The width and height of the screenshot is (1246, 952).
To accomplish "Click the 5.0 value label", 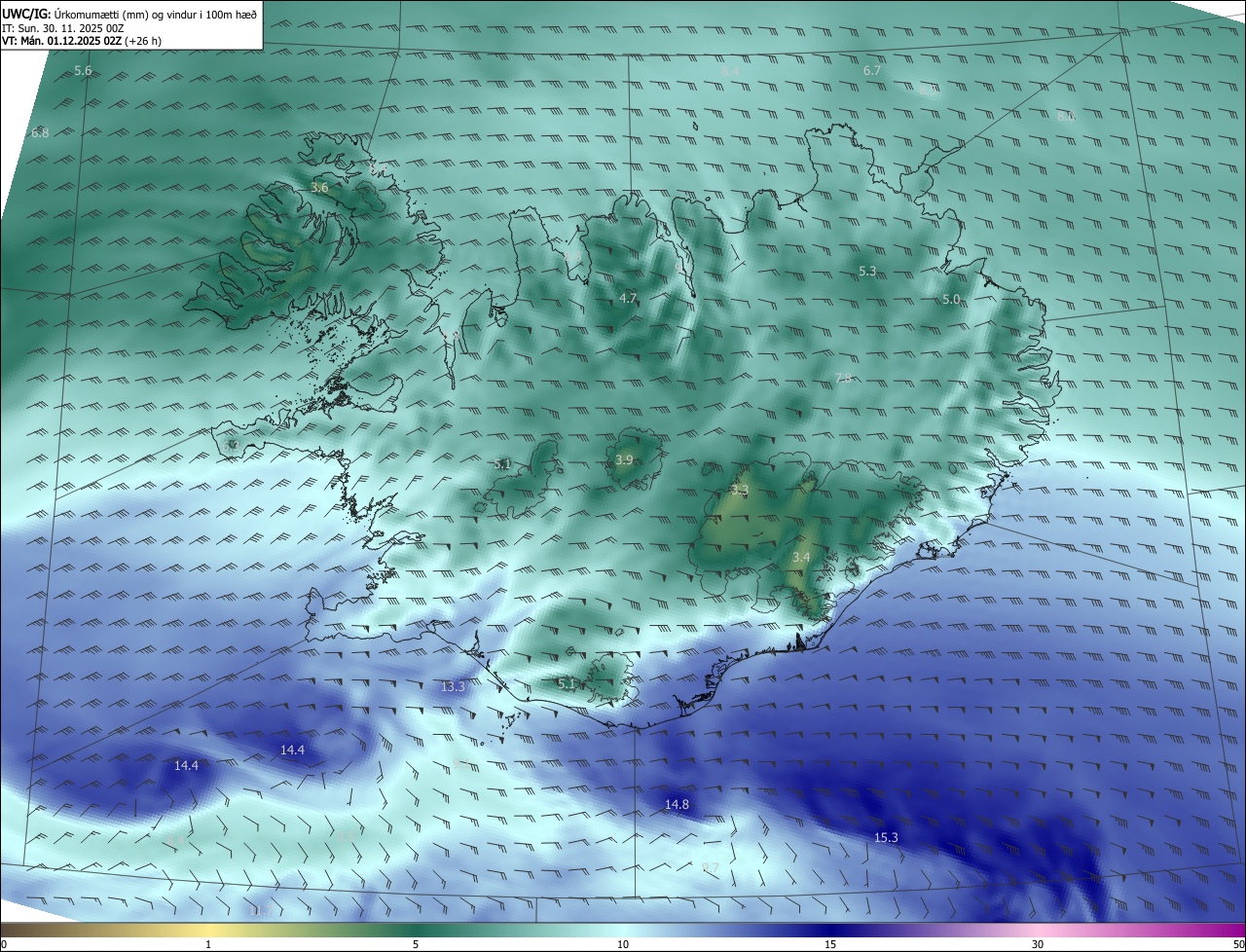I will coord(951,300).
